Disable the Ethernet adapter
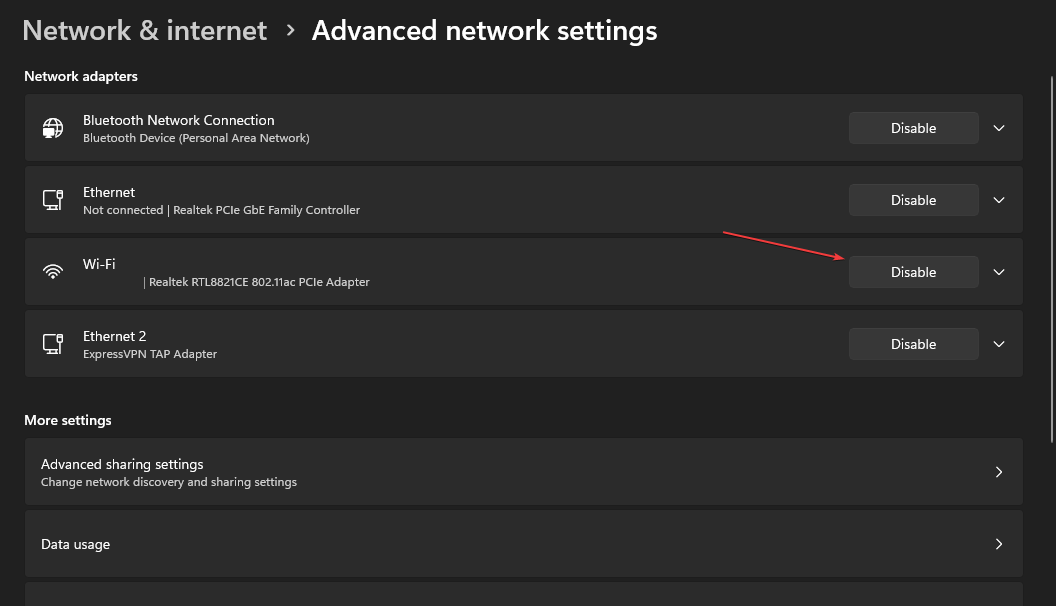Viewport: 1056px width, 606px height. point(913,200)
